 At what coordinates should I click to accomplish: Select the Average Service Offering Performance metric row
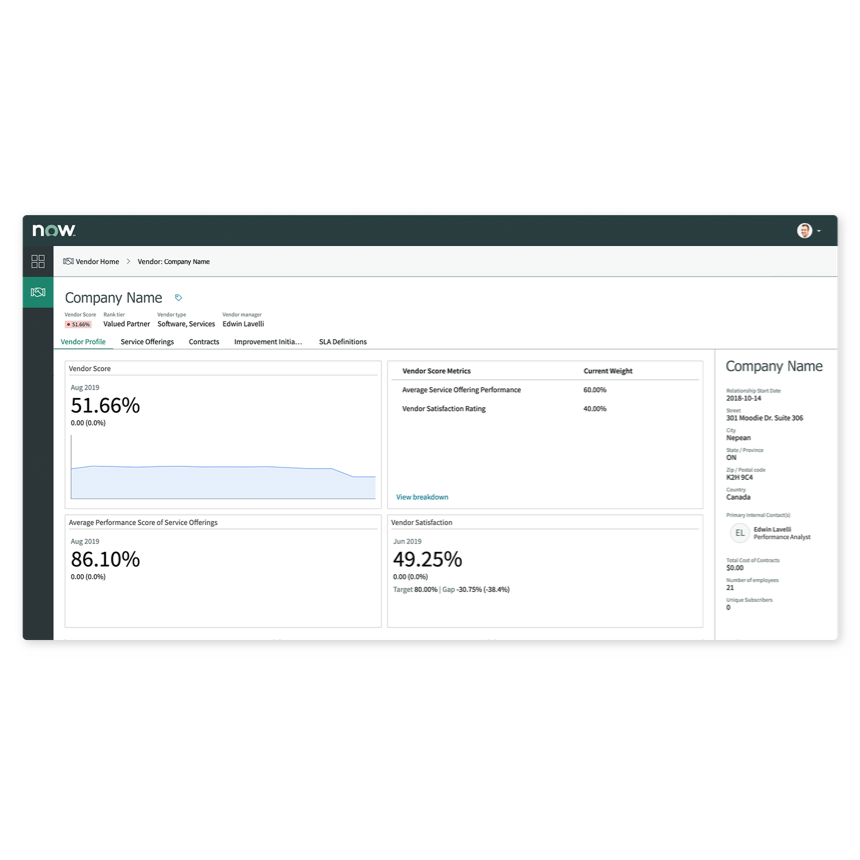[x=461, y=389]
